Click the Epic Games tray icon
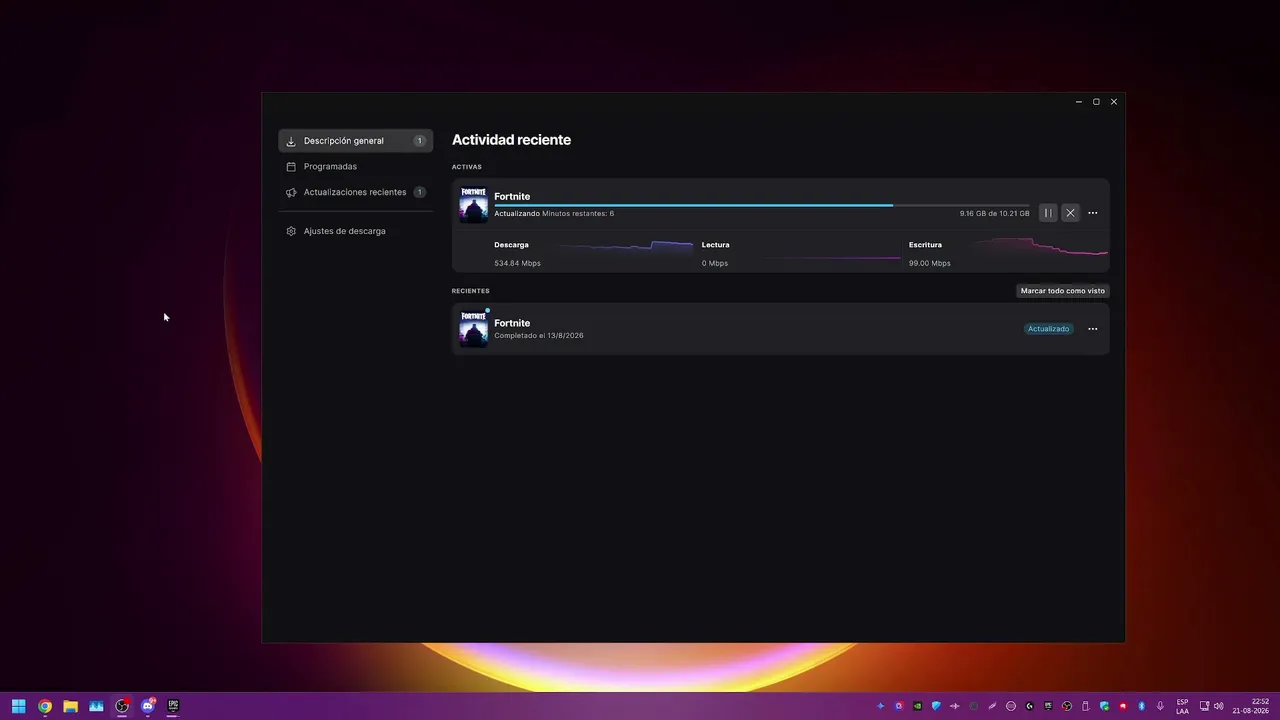The width and height of the screenshot is (1280, 720). tap(1048, 706)
